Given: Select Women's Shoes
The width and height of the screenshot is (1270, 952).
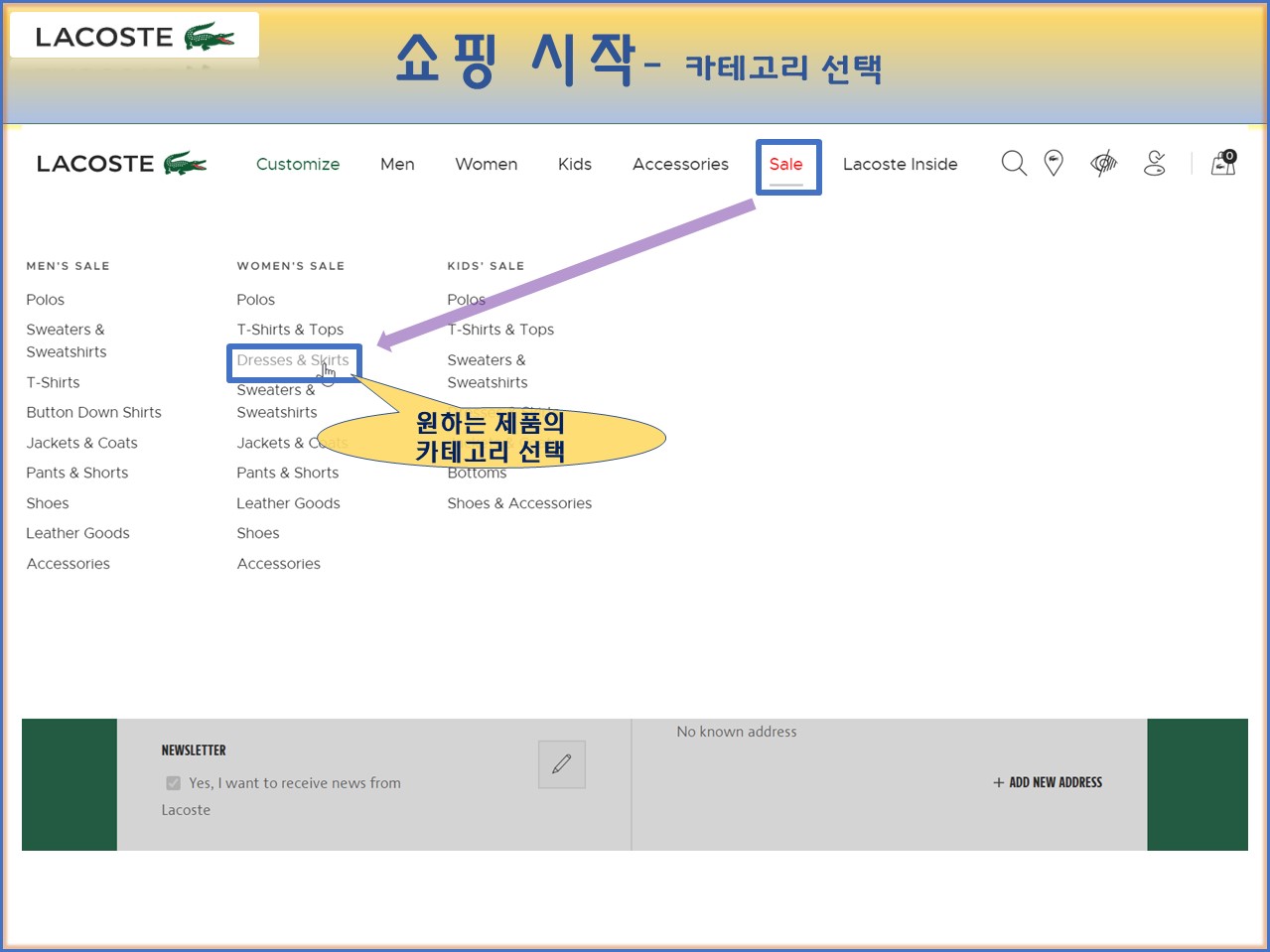Looking at the screenshot, I should pos(258,533).
